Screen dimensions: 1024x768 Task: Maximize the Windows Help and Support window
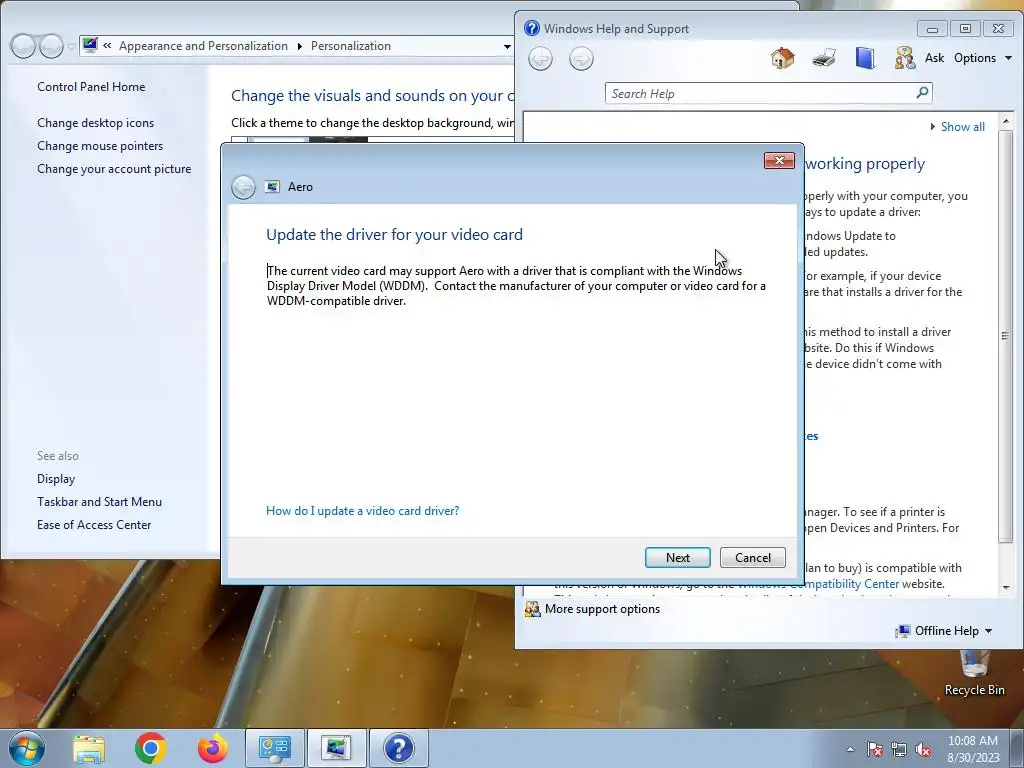965,29
